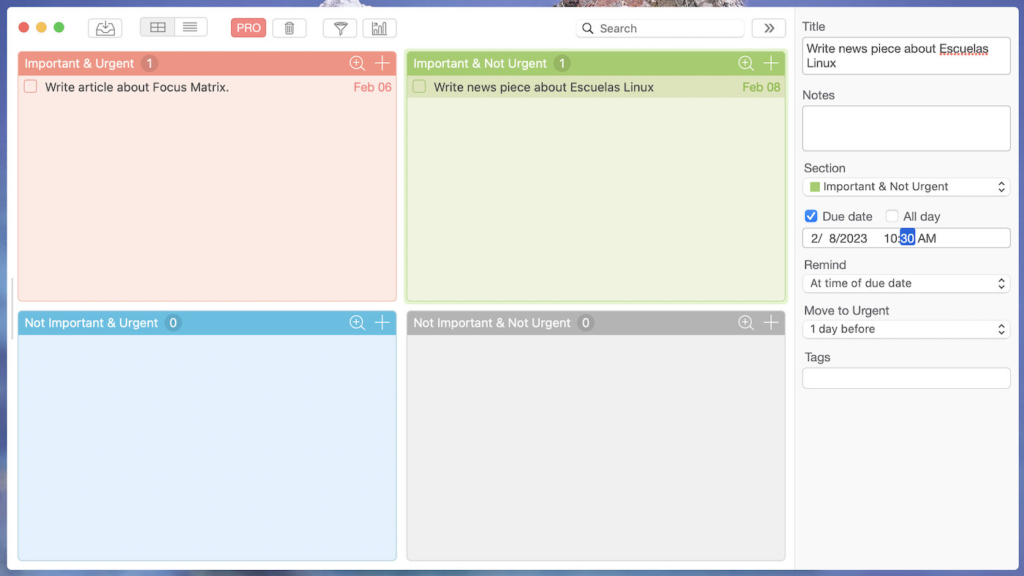Open the Move to Urgent dropdown

click(x=905, y=329)
